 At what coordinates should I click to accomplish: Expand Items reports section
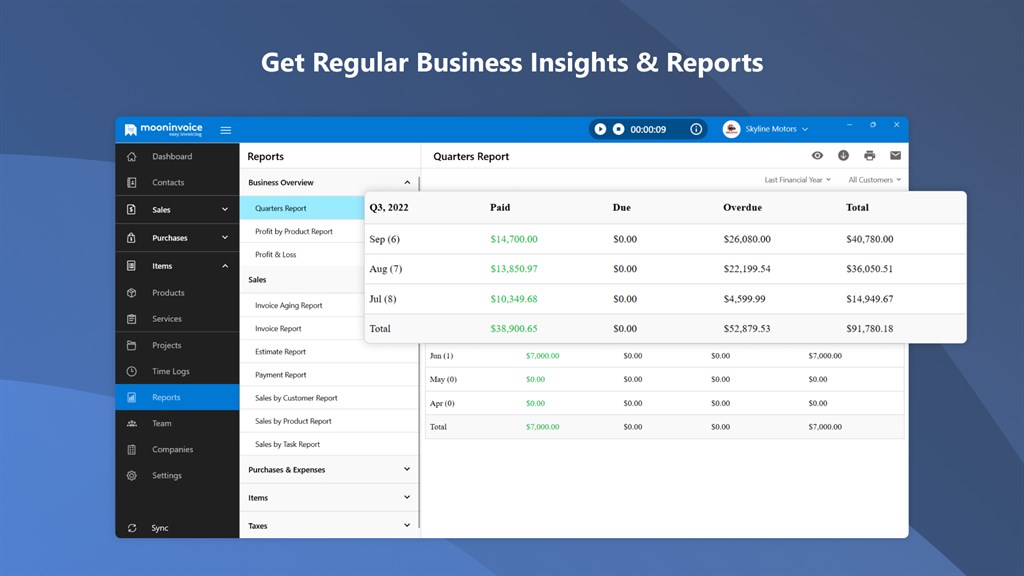(x=329, y=498)
